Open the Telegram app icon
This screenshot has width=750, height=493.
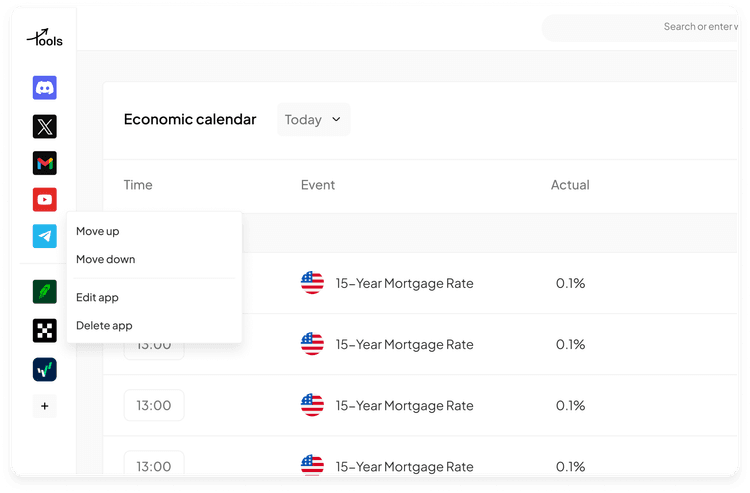pyautogui.click(x=44, y=237)
